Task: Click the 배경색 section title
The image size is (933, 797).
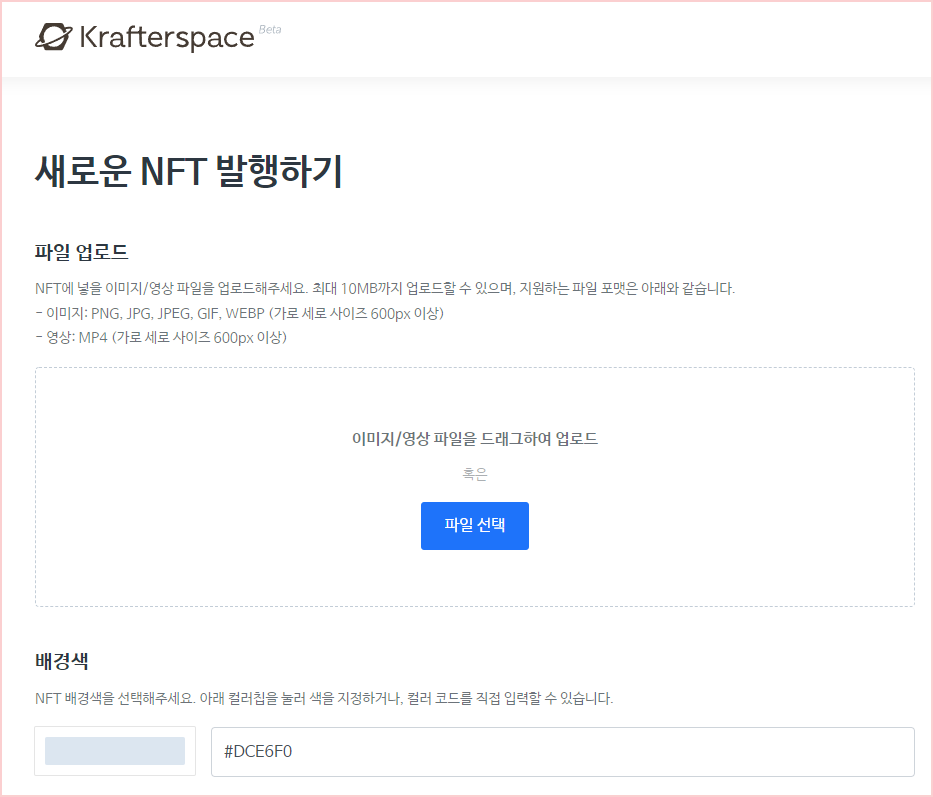Action: 61,661
